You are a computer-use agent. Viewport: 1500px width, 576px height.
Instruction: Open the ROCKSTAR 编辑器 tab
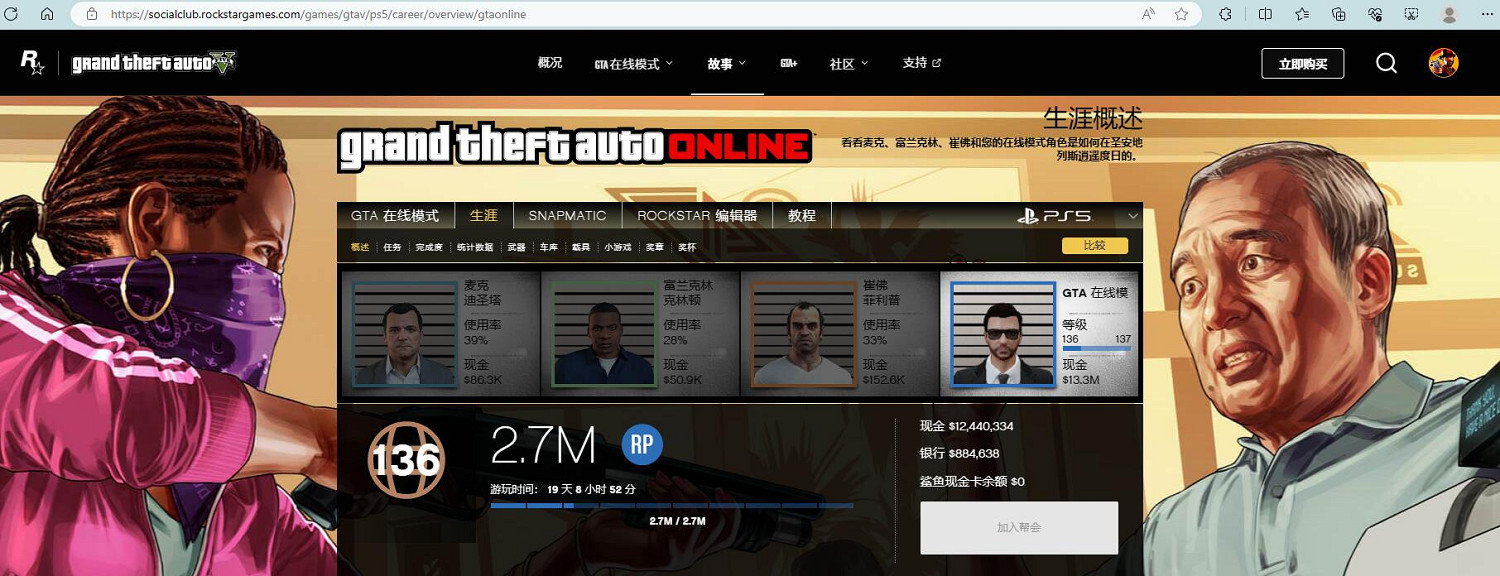point(697,214)
